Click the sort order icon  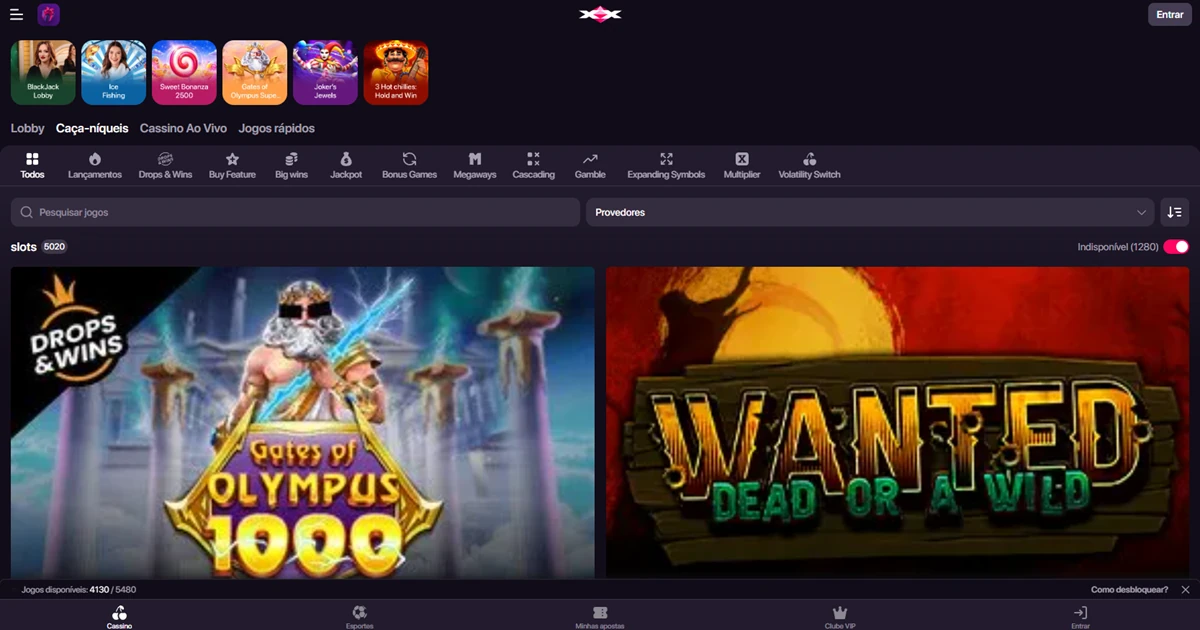[x=1174, y=212]
